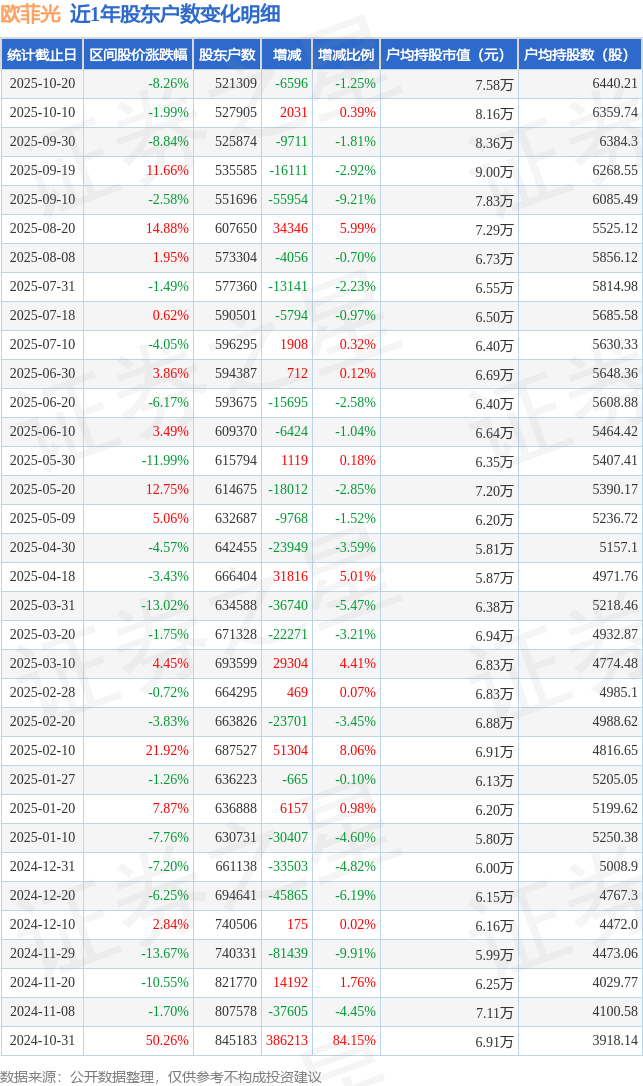
Task: Click the 户均持股市值（元） column header
Action: 448,55
